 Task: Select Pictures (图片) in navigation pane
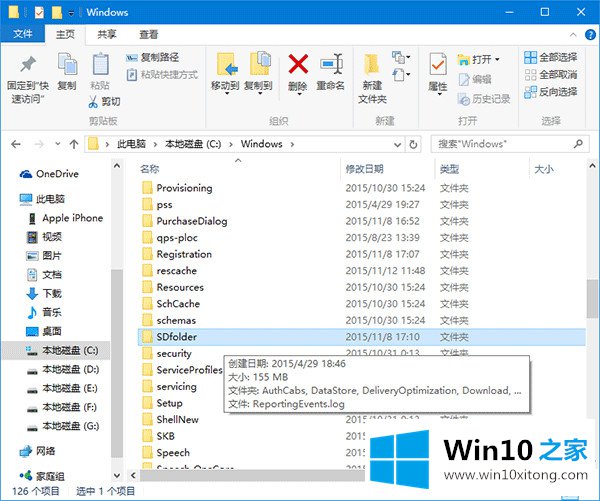44,255
